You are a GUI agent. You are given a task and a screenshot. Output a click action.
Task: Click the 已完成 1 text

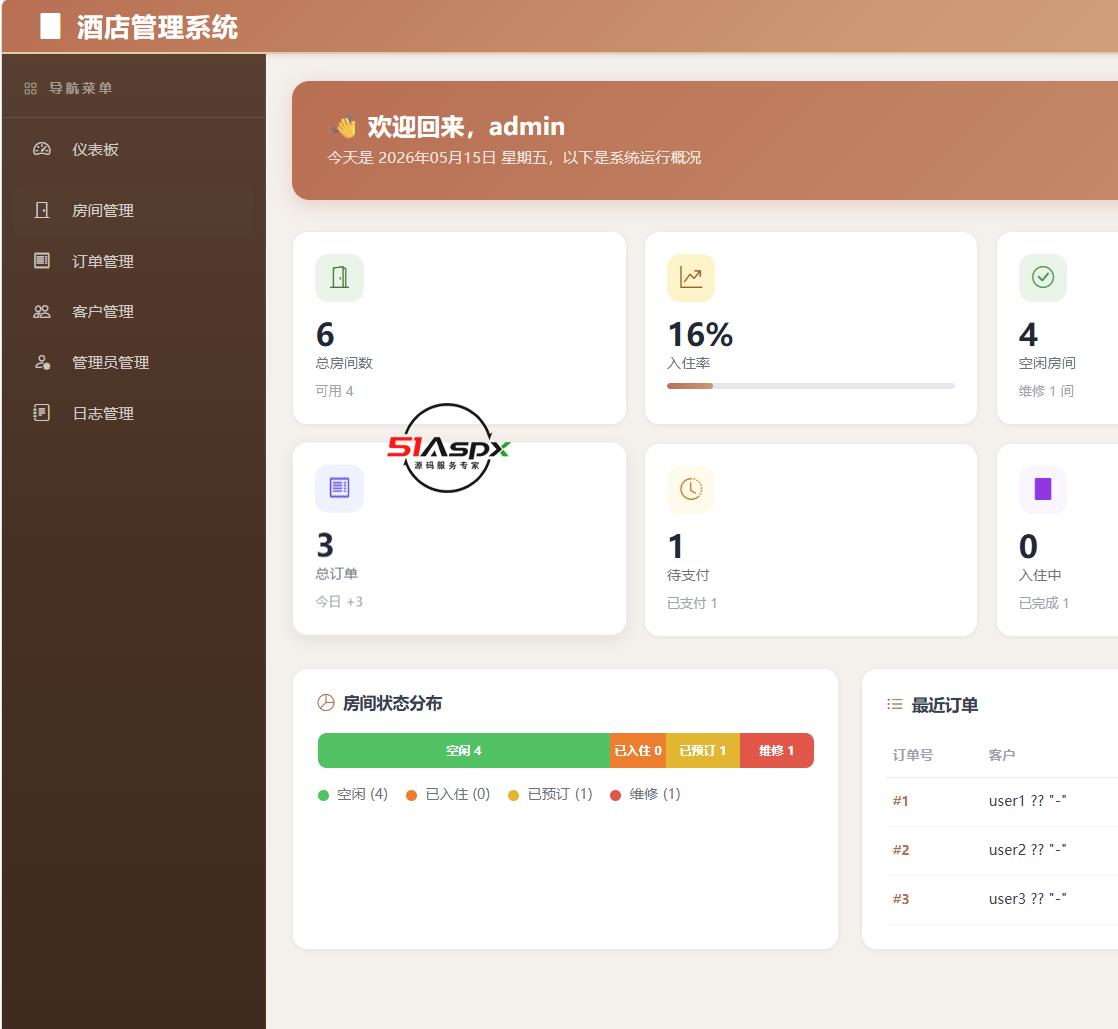pyautogui.click(x=1044, y=603)
